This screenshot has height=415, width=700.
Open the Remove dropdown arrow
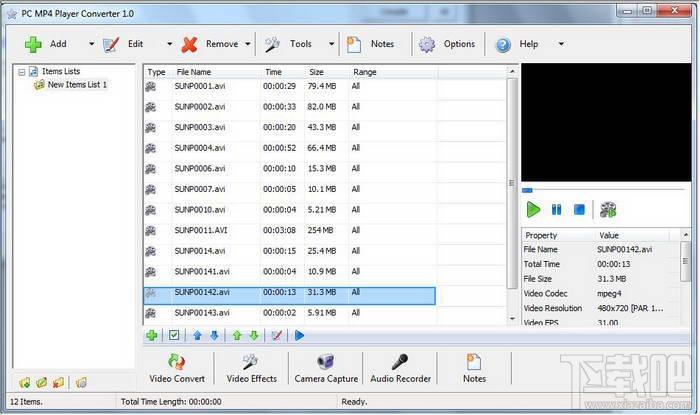pyautogui.click(x=248, y=44)
